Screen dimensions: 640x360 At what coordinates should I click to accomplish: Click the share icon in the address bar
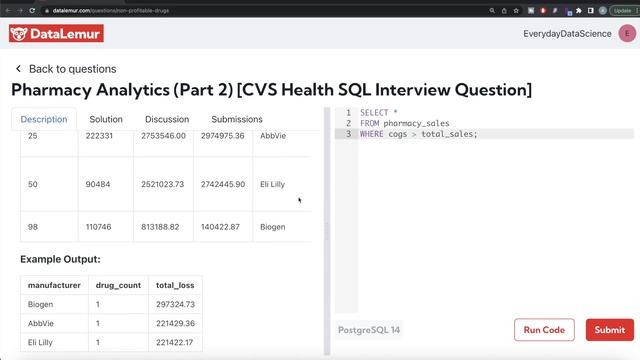504,11
